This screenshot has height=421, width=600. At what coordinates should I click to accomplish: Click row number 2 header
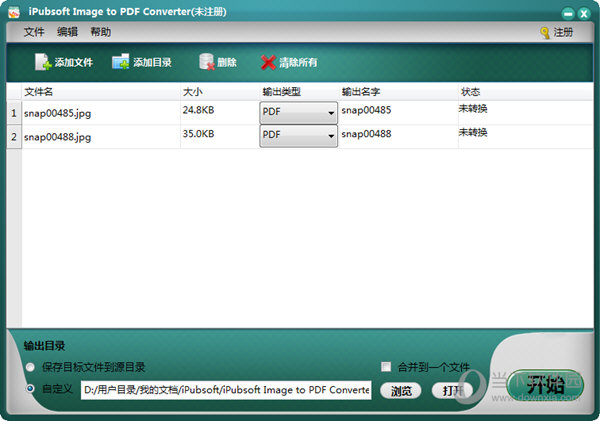pyautogui.click(x=14, y=137)
